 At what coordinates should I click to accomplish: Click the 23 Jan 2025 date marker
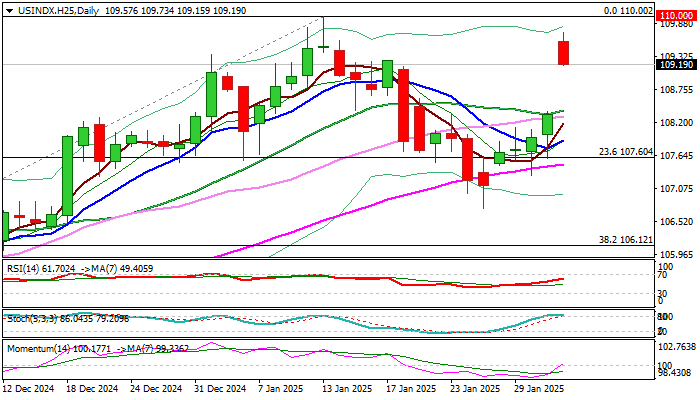475,389
